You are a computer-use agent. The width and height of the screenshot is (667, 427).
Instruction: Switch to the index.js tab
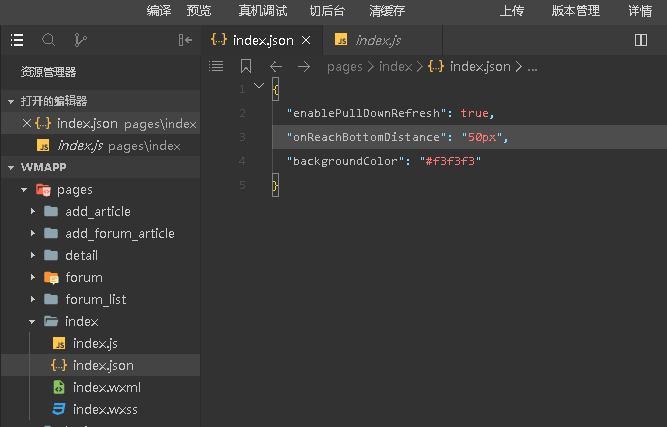tap(383, 40)
